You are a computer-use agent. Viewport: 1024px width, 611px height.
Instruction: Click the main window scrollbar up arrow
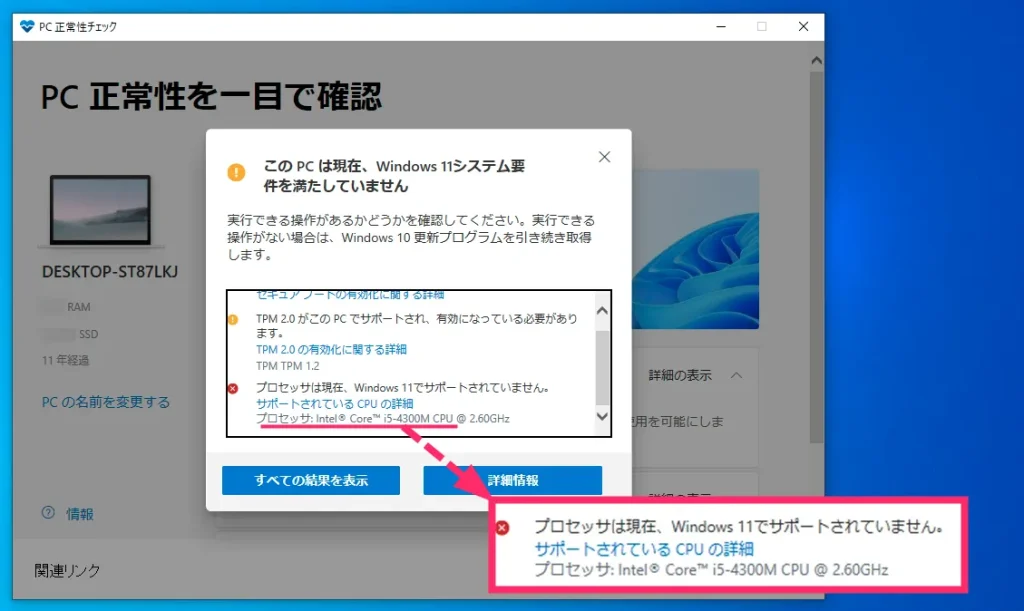coord(816,61)
